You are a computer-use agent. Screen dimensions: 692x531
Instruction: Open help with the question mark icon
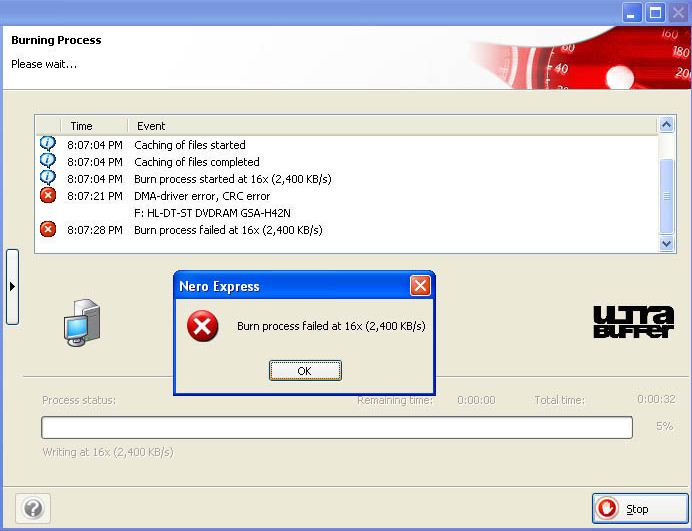tap(32, 508)
